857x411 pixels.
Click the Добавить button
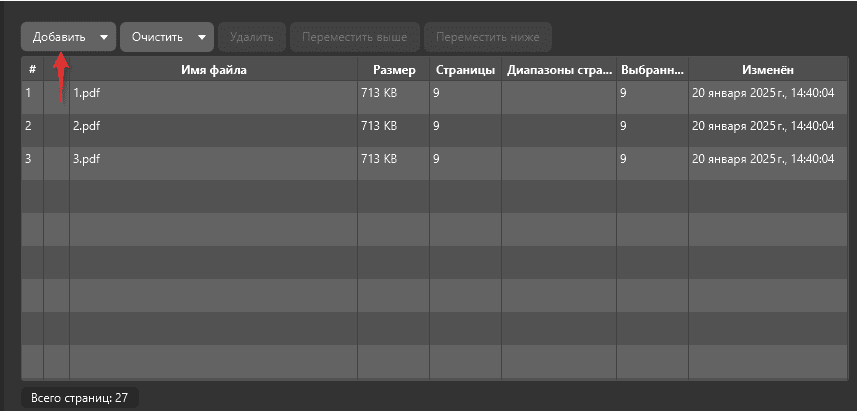click(x=58, y=38)
